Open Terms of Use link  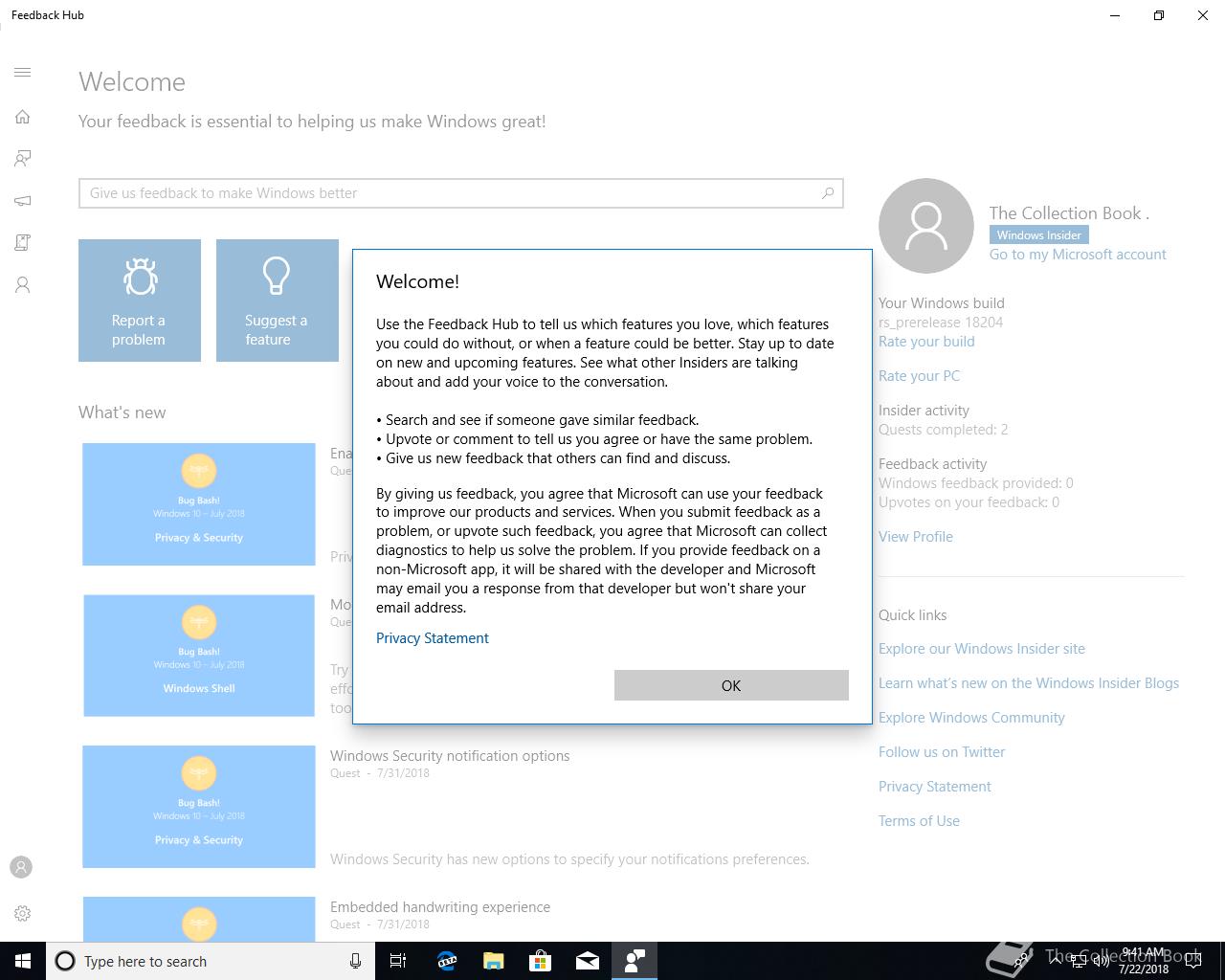coord(919,821)
